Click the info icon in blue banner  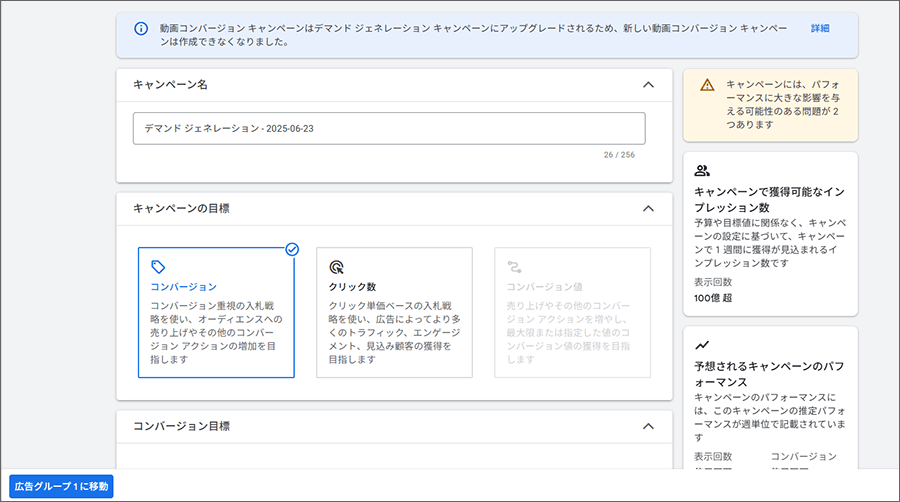click(141, 29)
